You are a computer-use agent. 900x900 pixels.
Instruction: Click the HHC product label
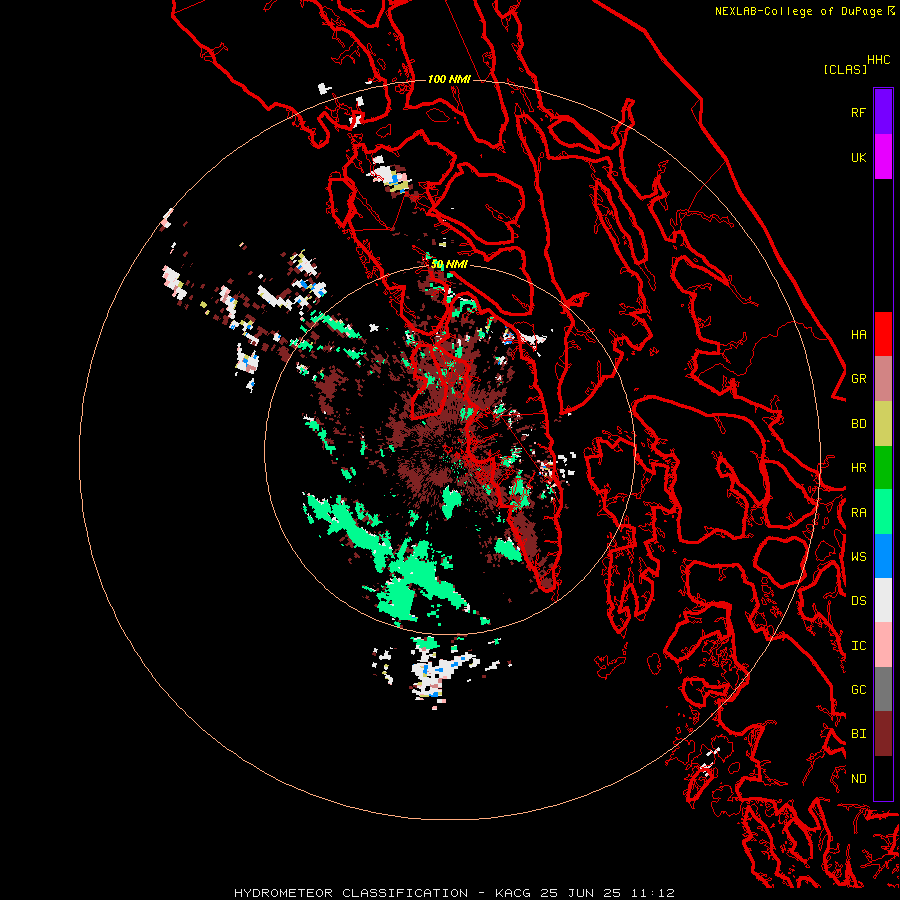point(878,60)
